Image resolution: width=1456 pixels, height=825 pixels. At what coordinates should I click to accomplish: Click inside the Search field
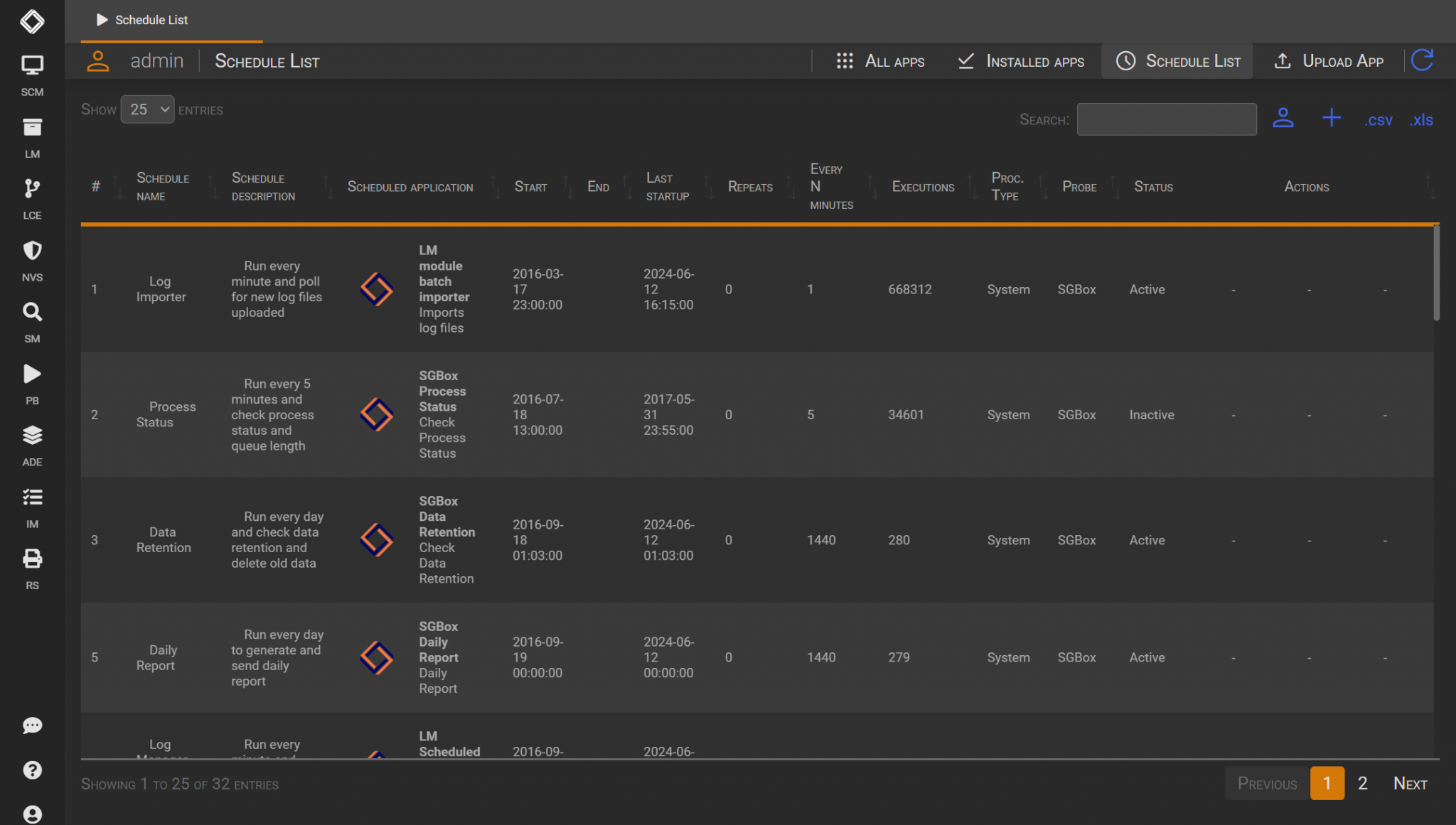(x=1166, y=119)
